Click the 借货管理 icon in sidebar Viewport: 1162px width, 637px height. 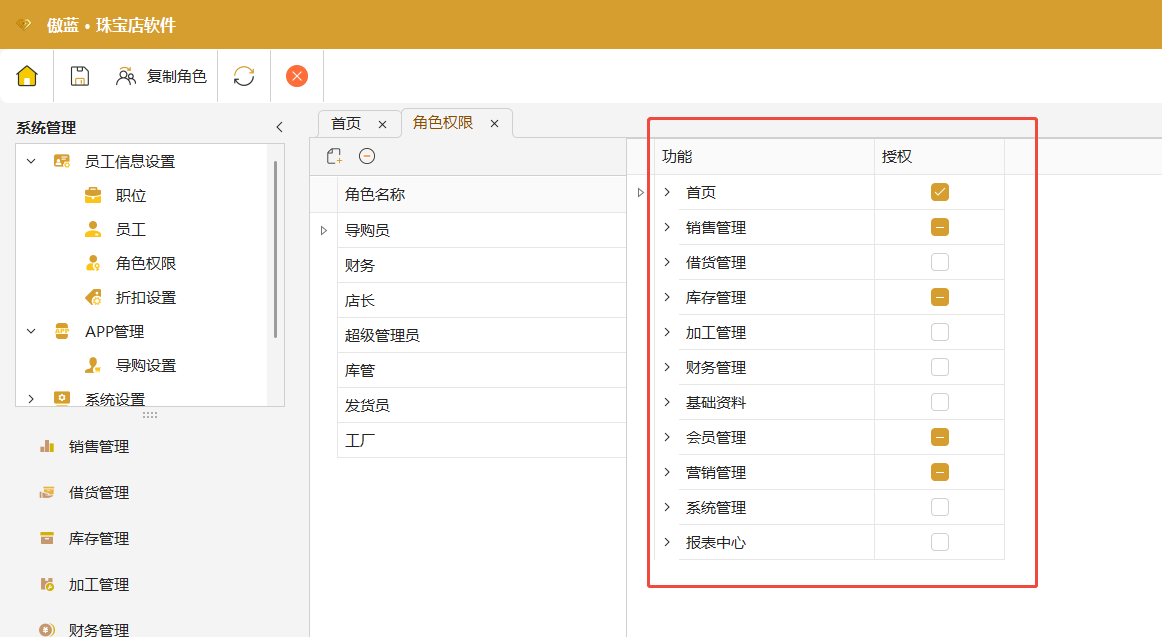pos(47,492)
